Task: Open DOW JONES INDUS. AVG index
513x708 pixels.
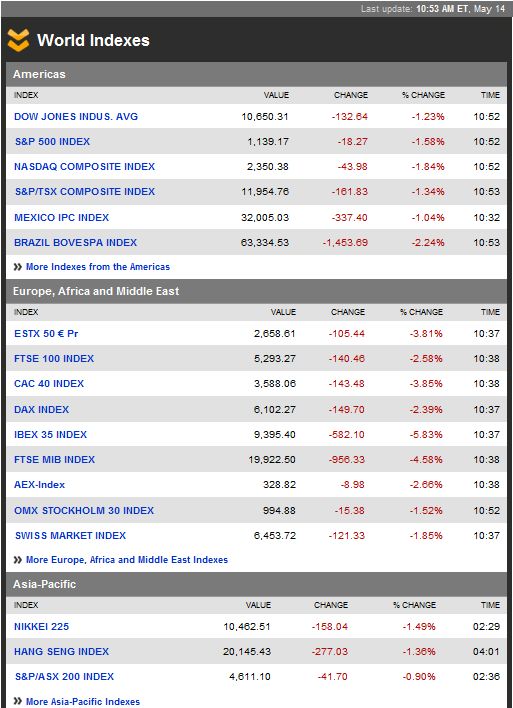Action: 76,116
